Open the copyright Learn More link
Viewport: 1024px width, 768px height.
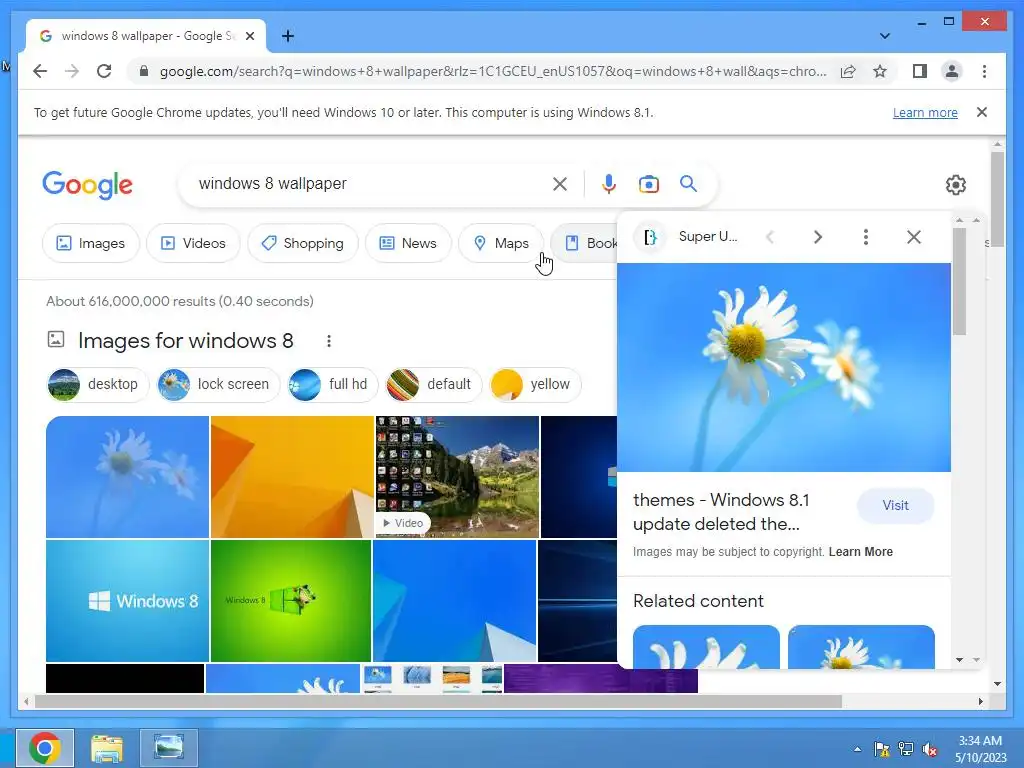860,552
